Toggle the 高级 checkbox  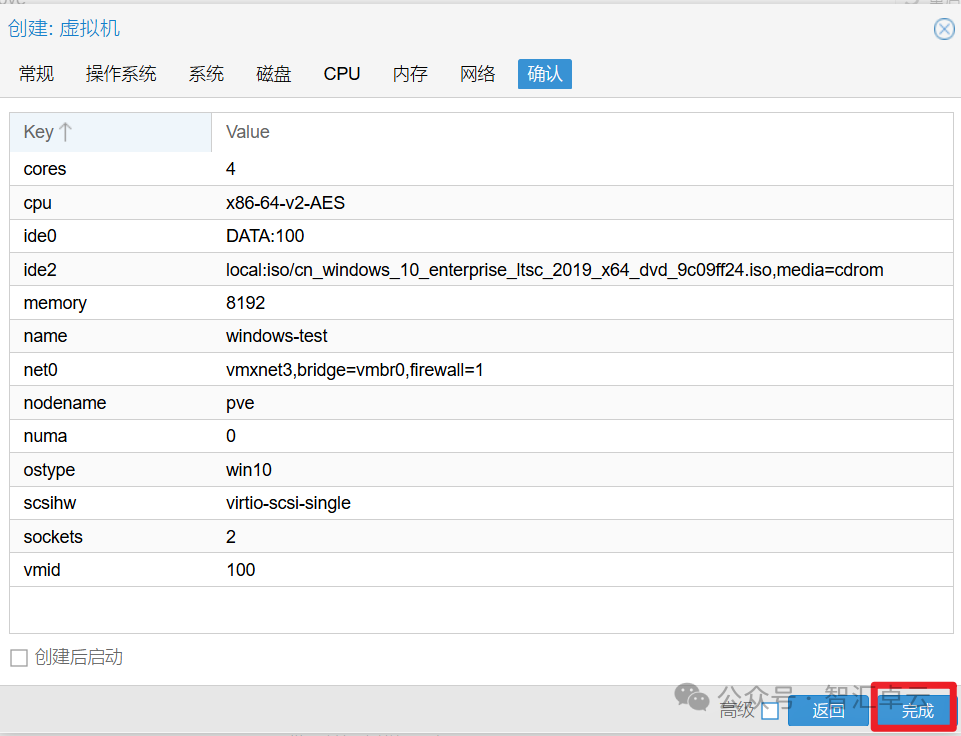pos(769,711)
